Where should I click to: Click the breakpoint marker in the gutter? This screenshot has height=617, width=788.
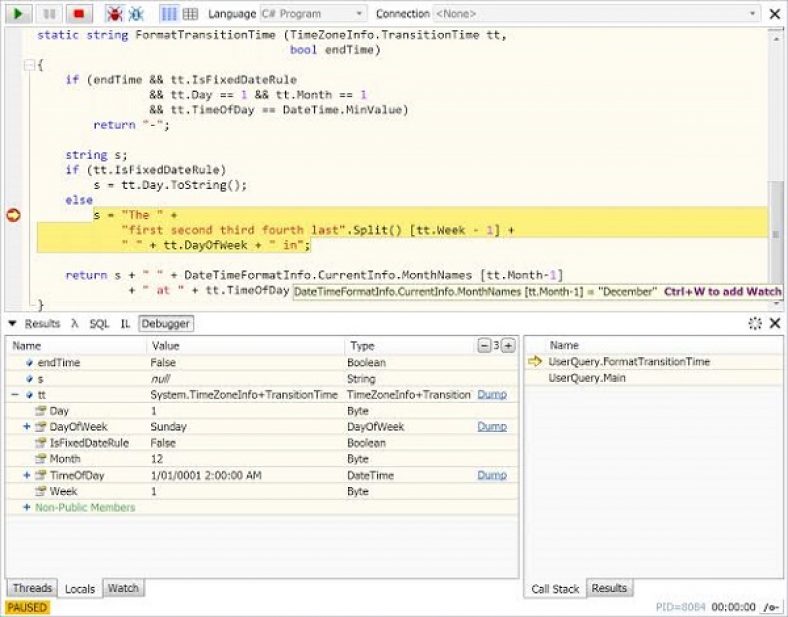point(13,215)
